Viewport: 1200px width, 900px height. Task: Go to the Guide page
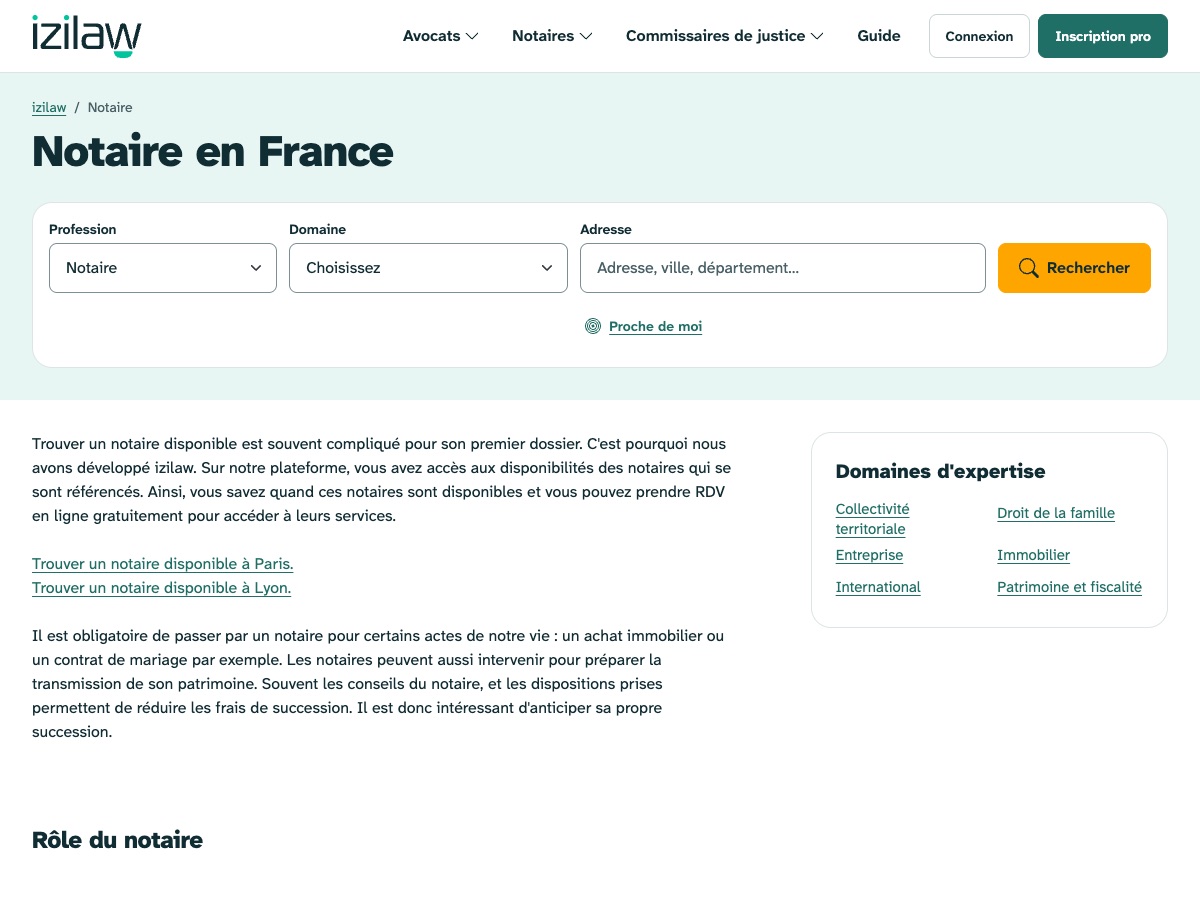click(x=879, y=36)
